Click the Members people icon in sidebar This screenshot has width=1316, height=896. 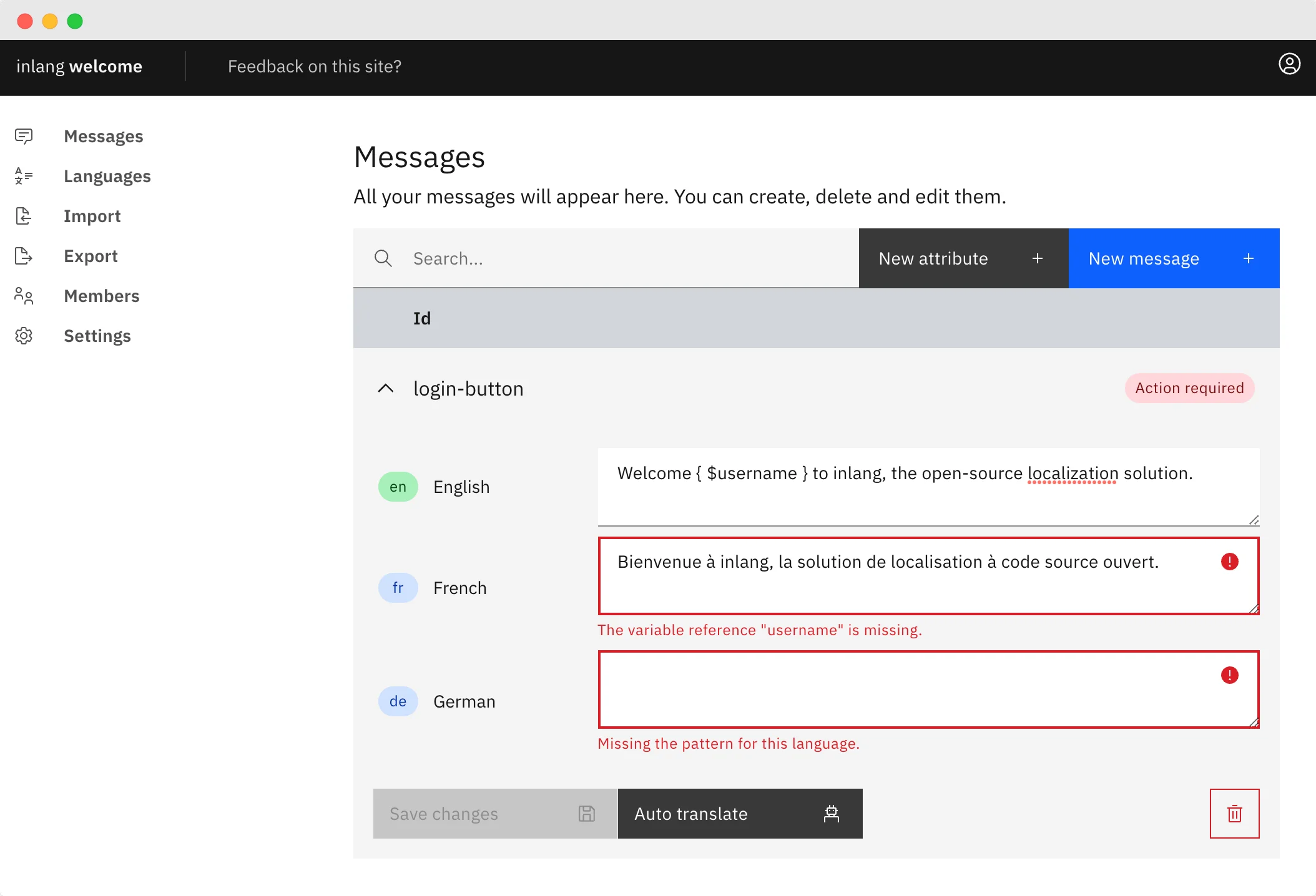tap(24, 296)
